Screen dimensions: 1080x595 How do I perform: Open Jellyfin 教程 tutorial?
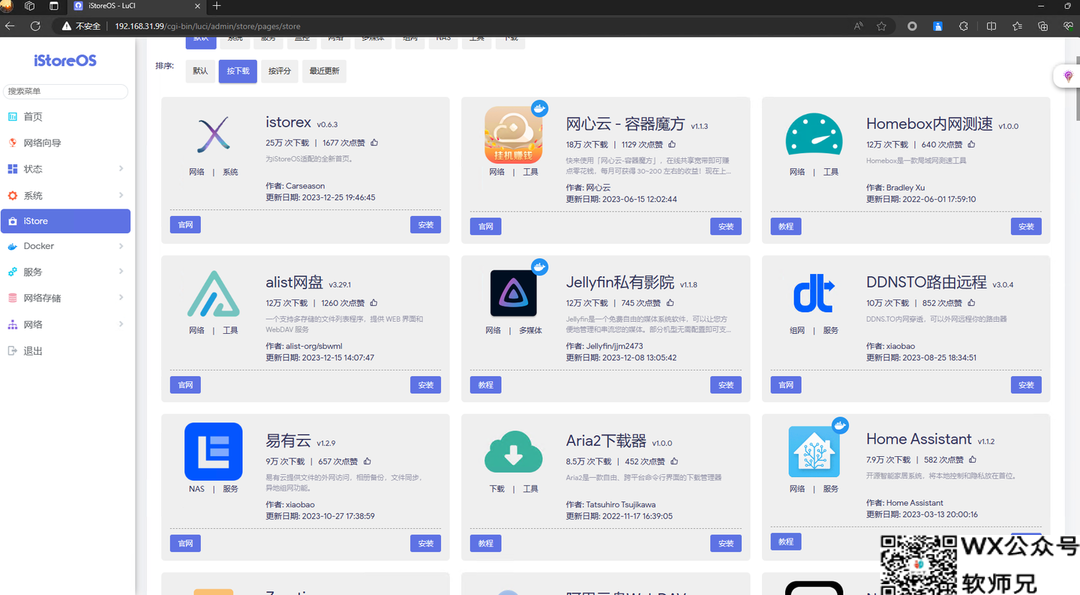tap(486, 385)
